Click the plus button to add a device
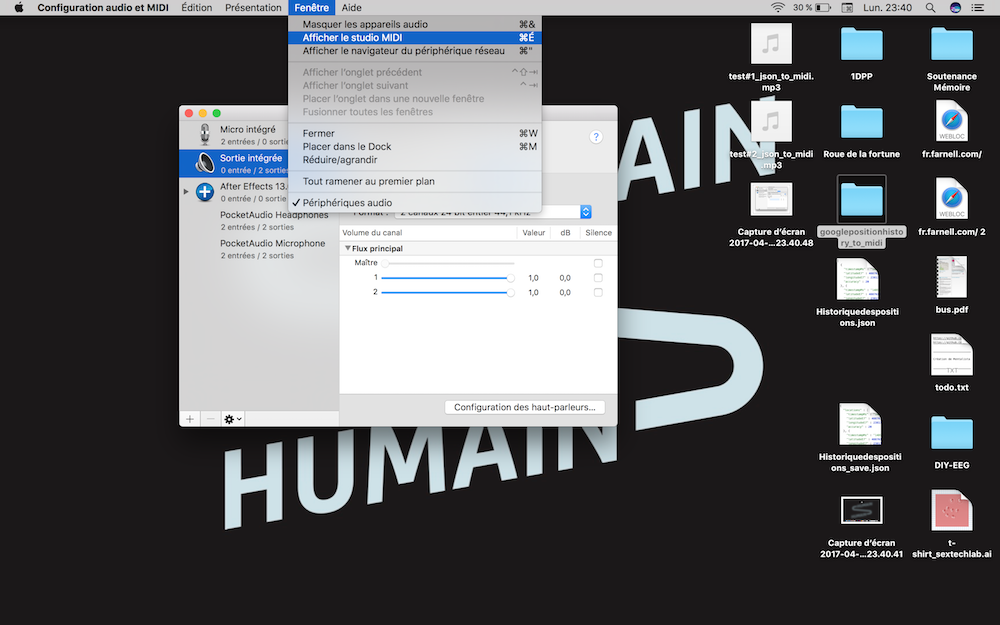This screenshot has height=625, width=1000. pos(190,418)
